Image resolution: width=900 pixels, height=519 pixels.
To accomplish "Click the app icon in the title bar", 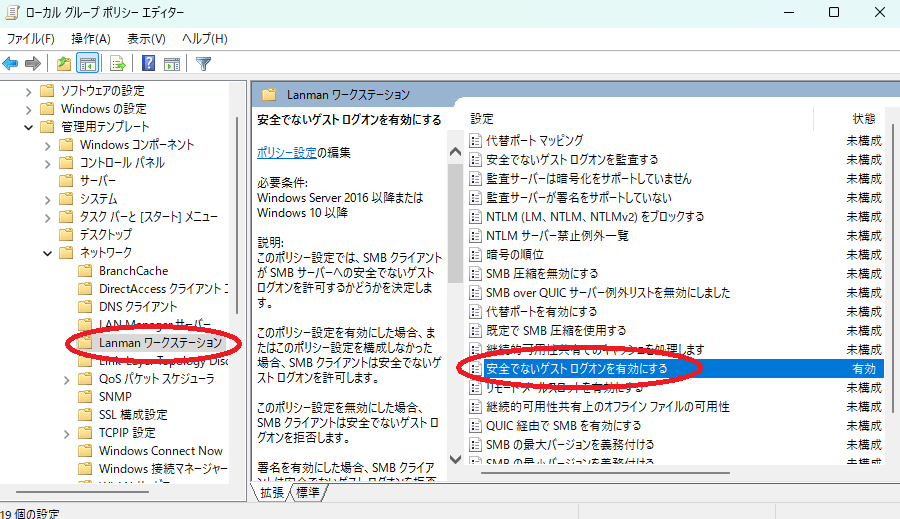I will tap(12, 12).
